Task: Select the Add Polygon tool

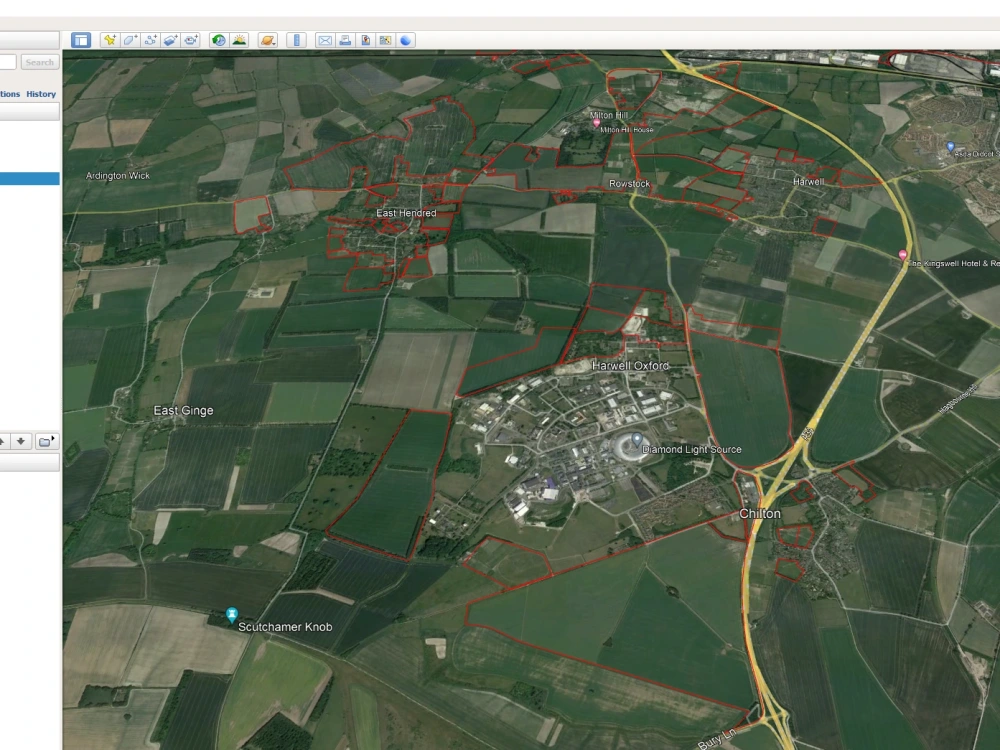Action: point(130,40)
